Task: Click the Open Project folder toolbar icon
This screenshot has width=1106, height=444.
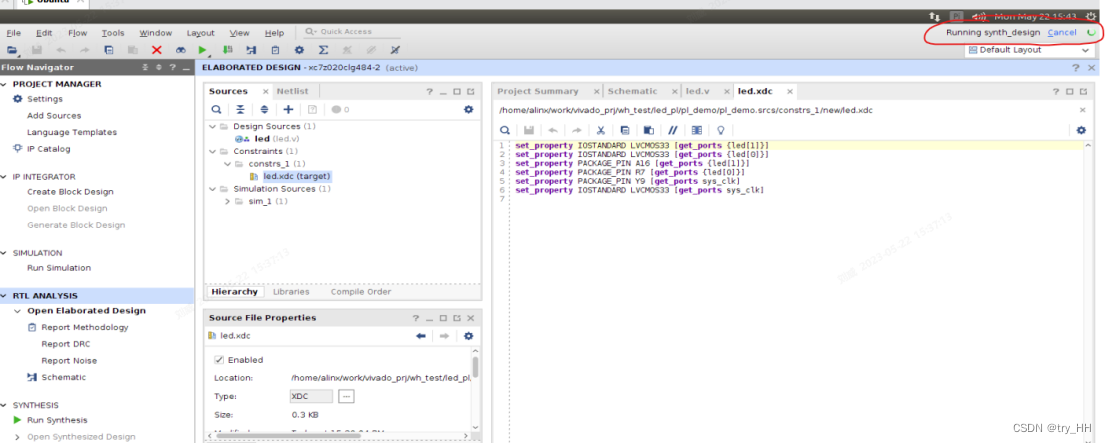Action: coord(12,50)
